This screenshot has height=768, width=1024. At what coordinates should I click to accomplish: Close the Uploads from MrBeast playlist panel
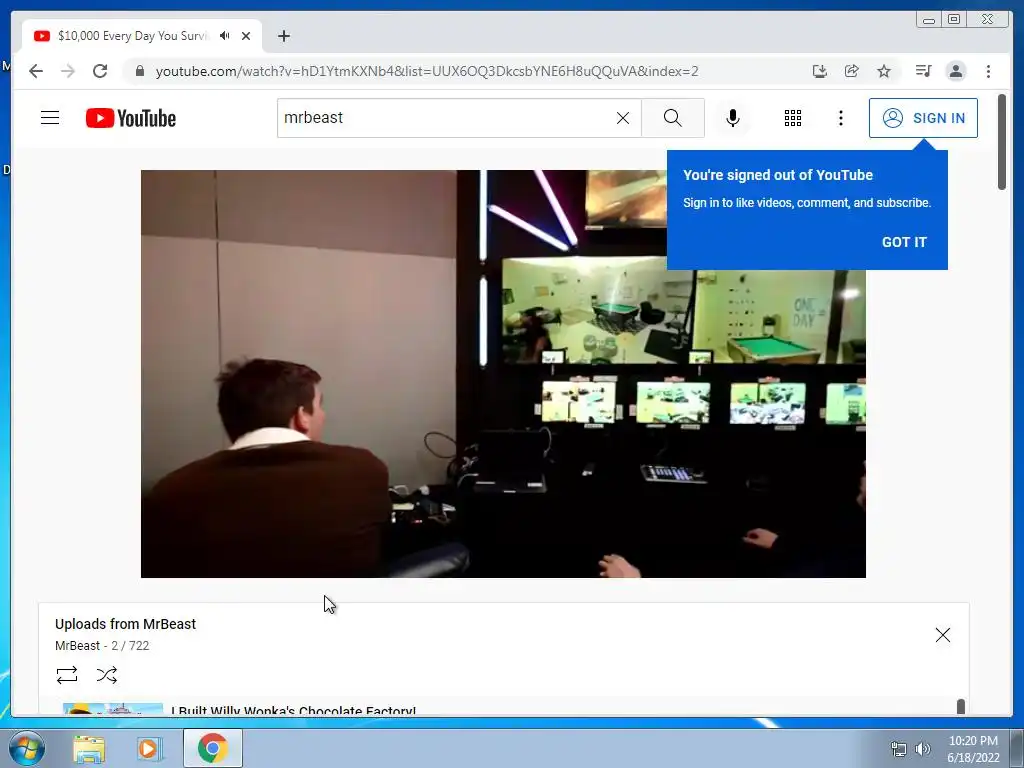point(942,635)
